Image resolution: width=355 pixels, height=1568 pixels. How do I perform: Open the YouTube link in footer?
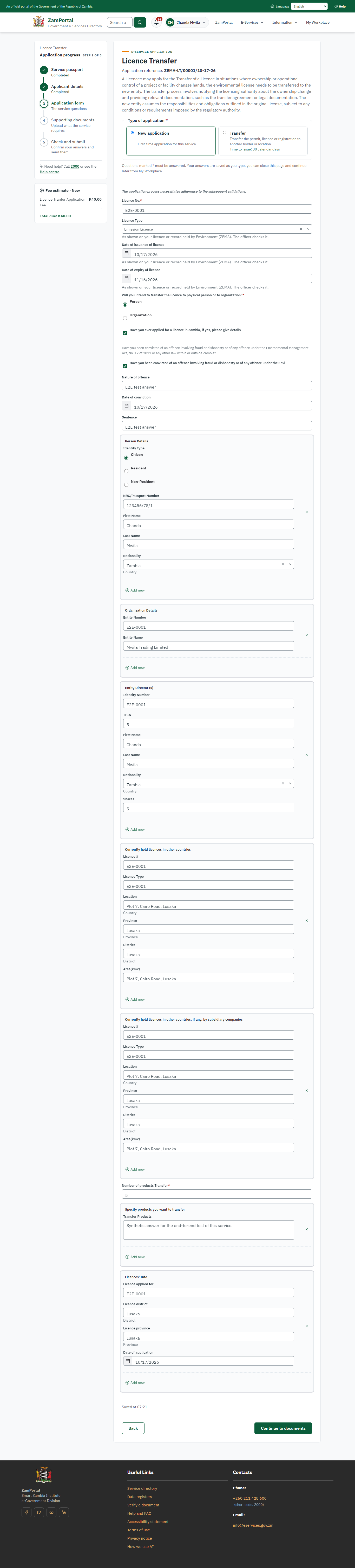point(51,1512)
